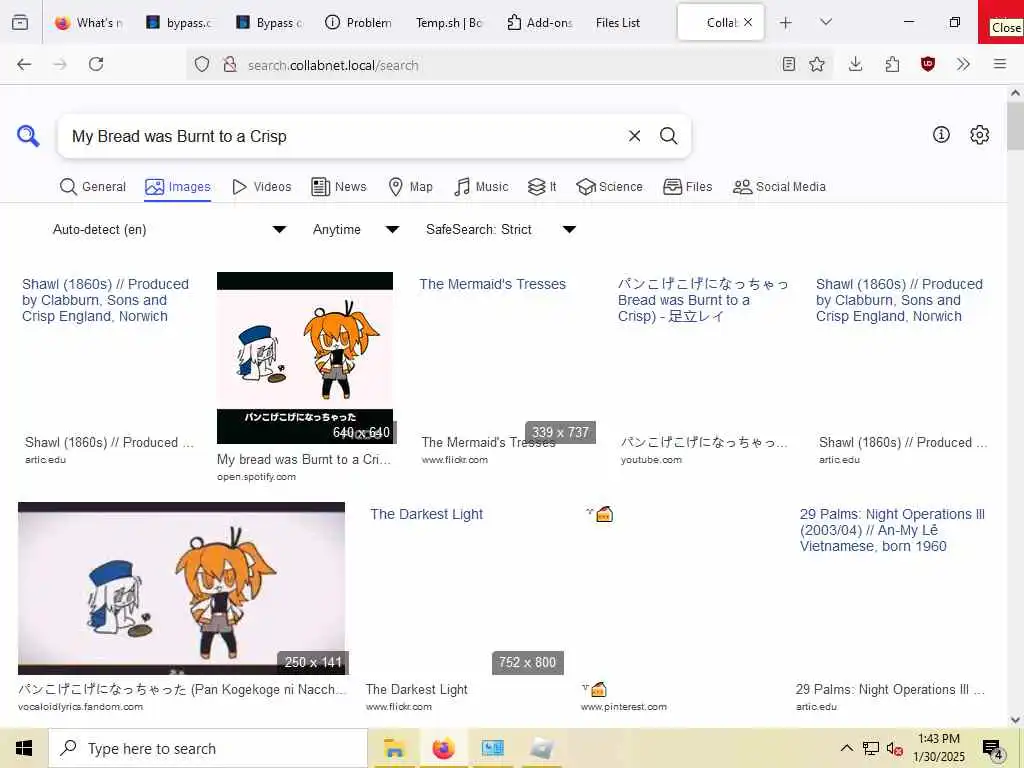1024x768 pixels.
Task: Click the Windows taskbar search box
Action: click(208, 748)
